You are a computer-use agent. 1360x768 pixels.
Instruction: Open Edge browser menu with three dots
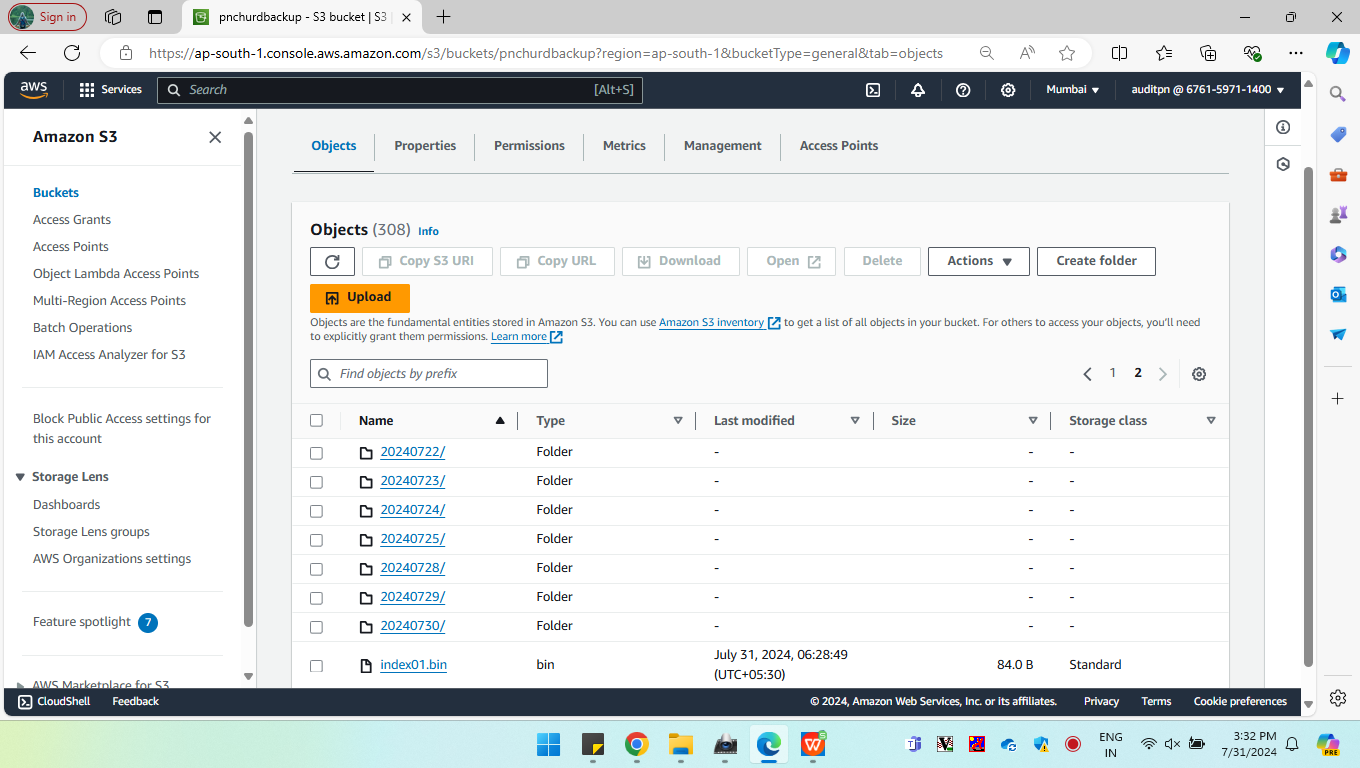click(1296, 53)
